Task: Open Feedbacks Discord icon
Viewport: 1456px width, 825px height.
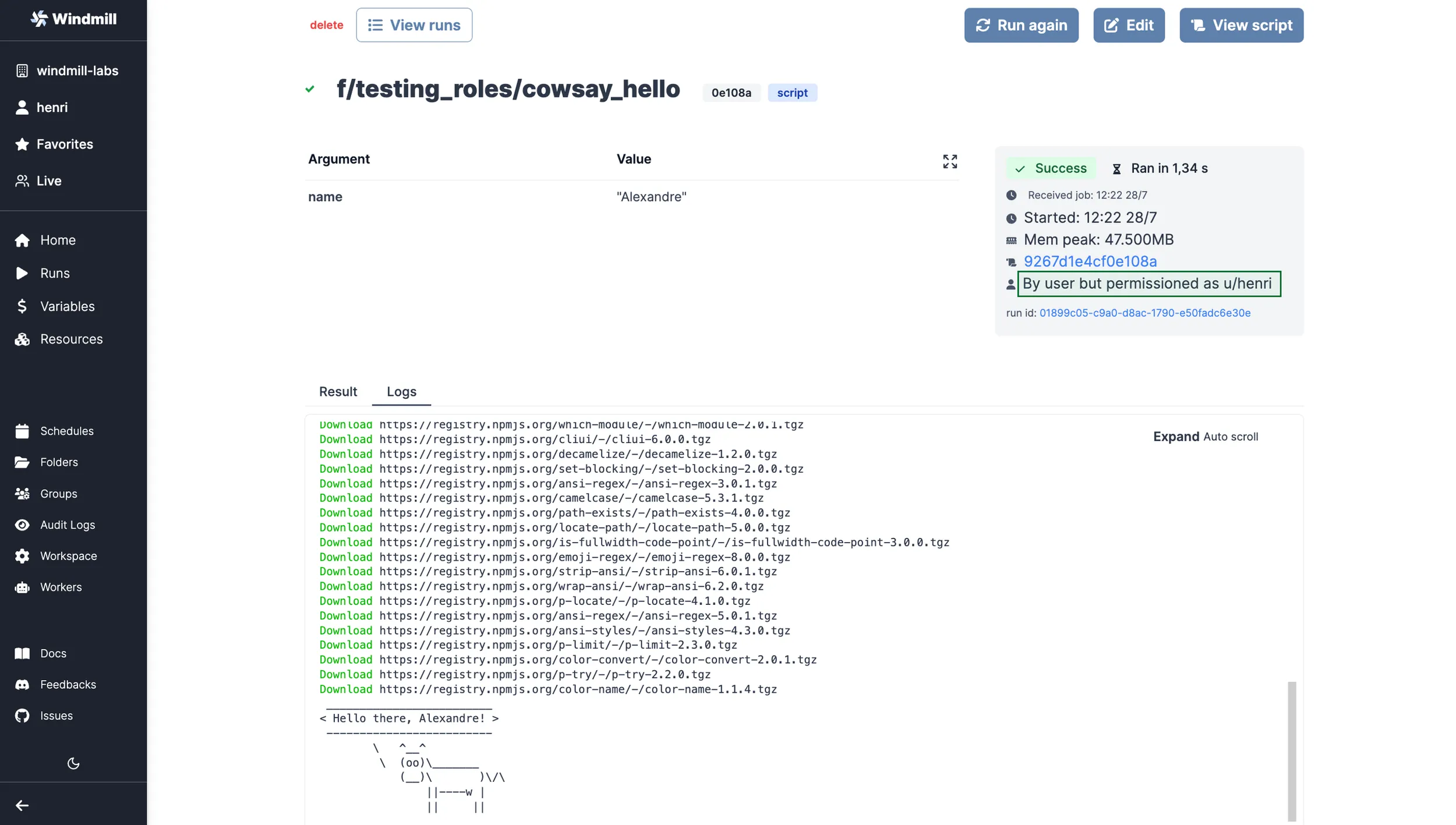Action: point(22,684)
